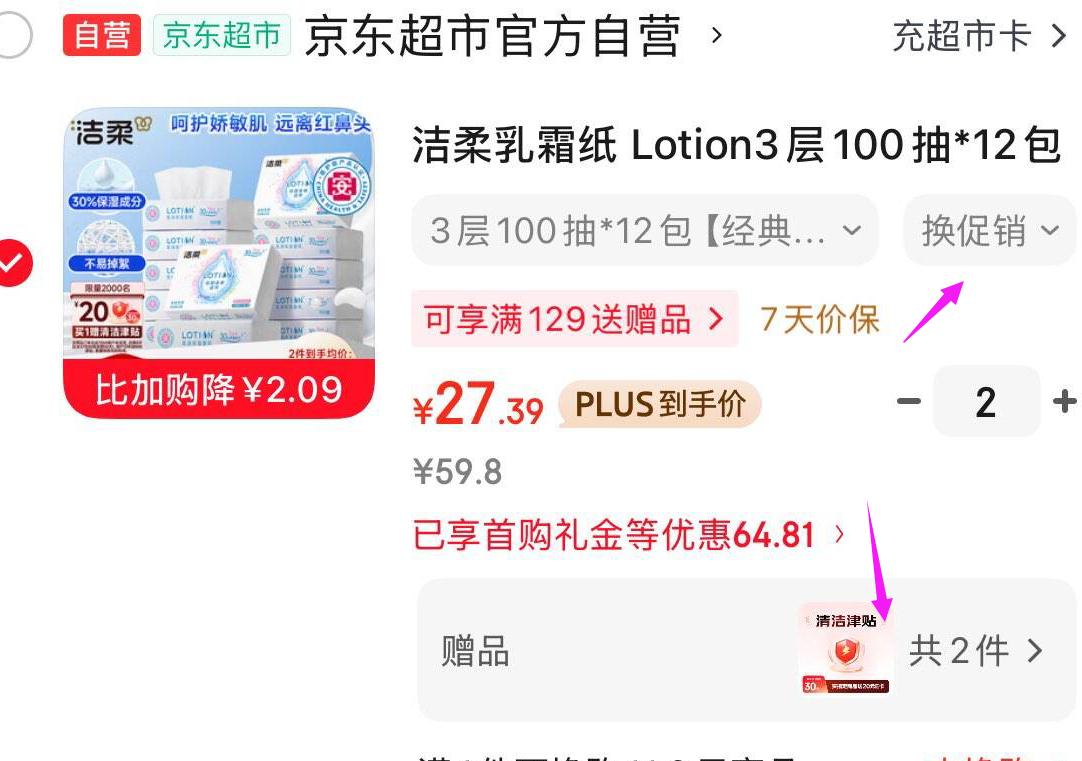
Task: Open the tissue product thumbnail image
Action: [219, 263]
